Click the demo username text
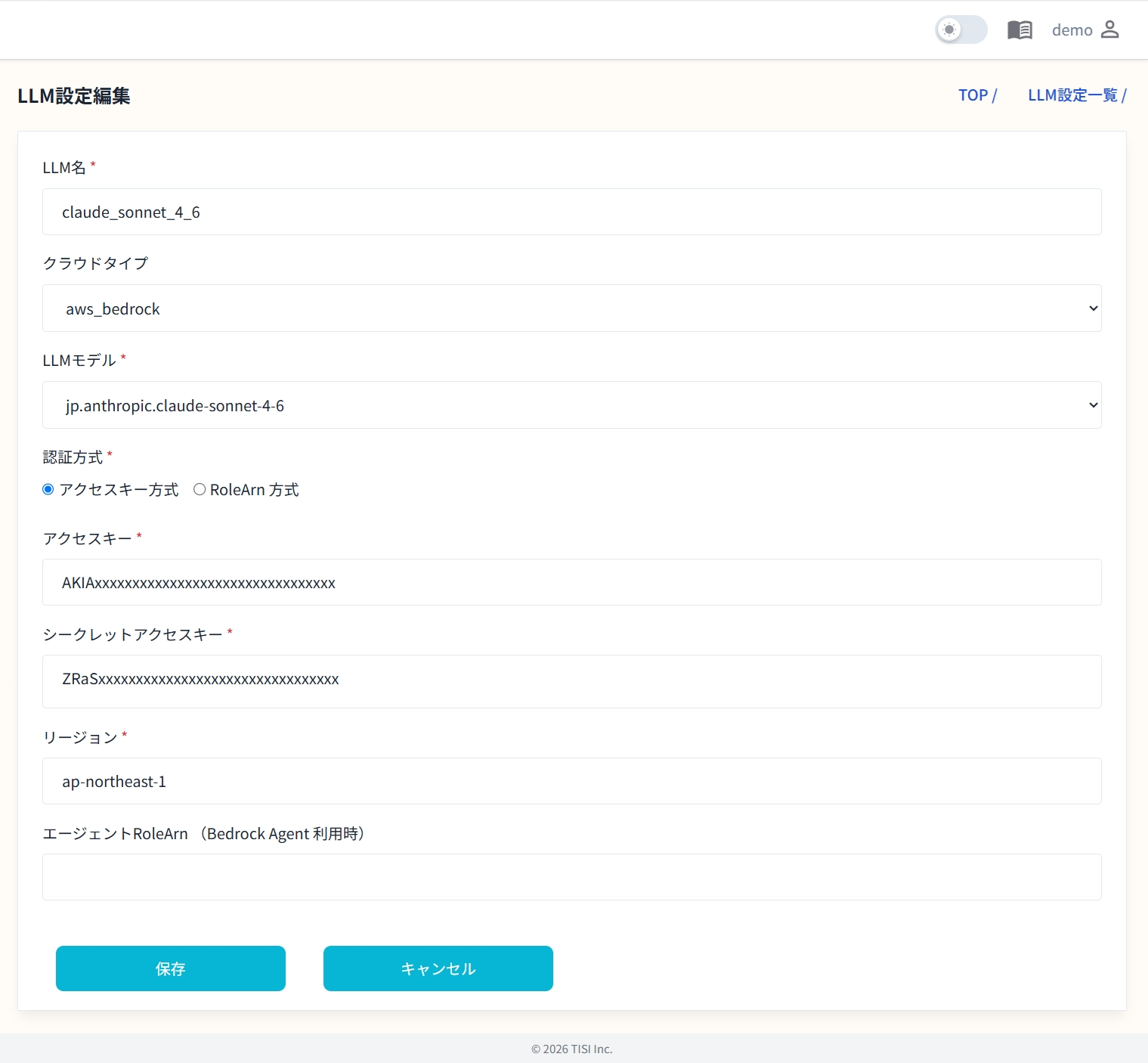The height and width of the screenshot is (1063, 1148). [x=1072, y=30]
